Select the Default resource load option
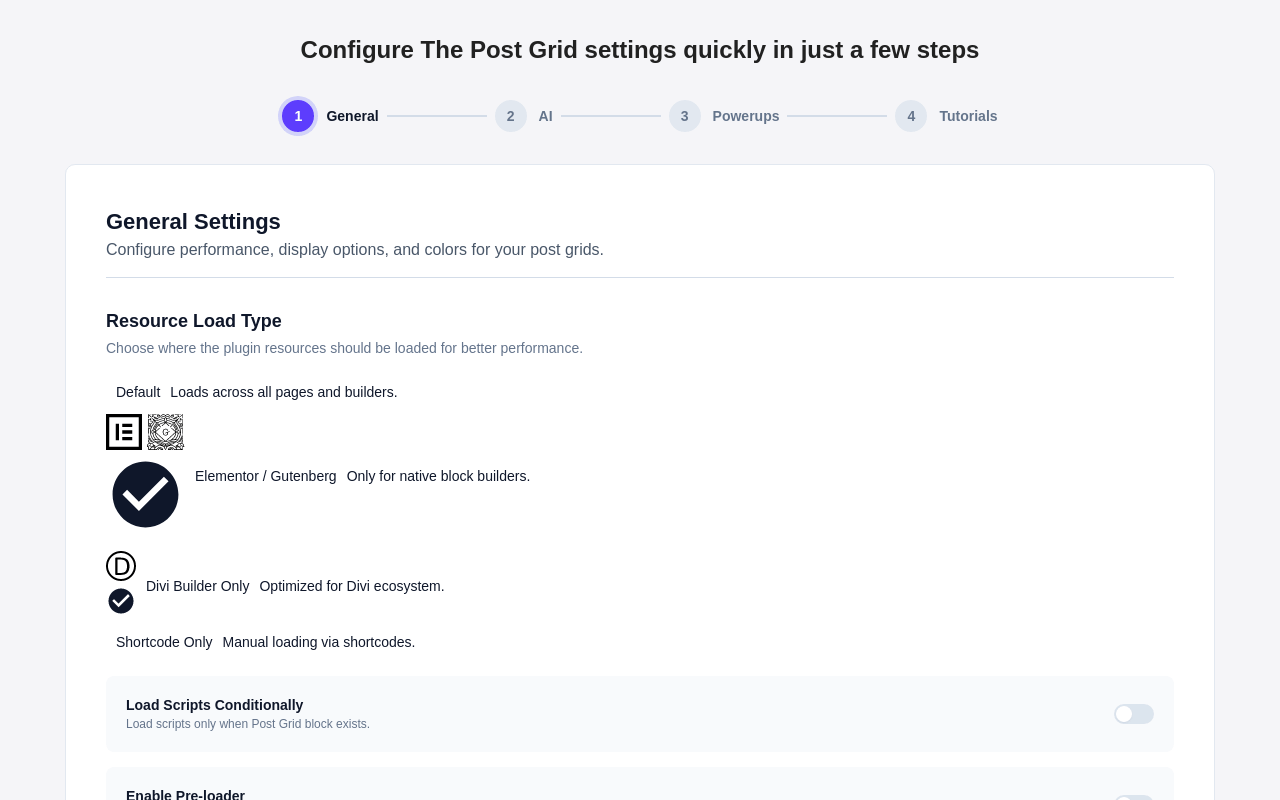Viewport: 1280px width, 800px height. [x=257, y=392]
